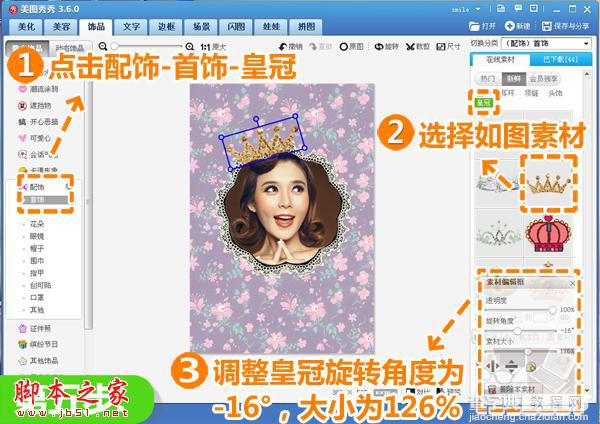Viewport: 600px width, 424px height.
Task: Pick the red cartoon crown thumbnail
Action: 548,233
